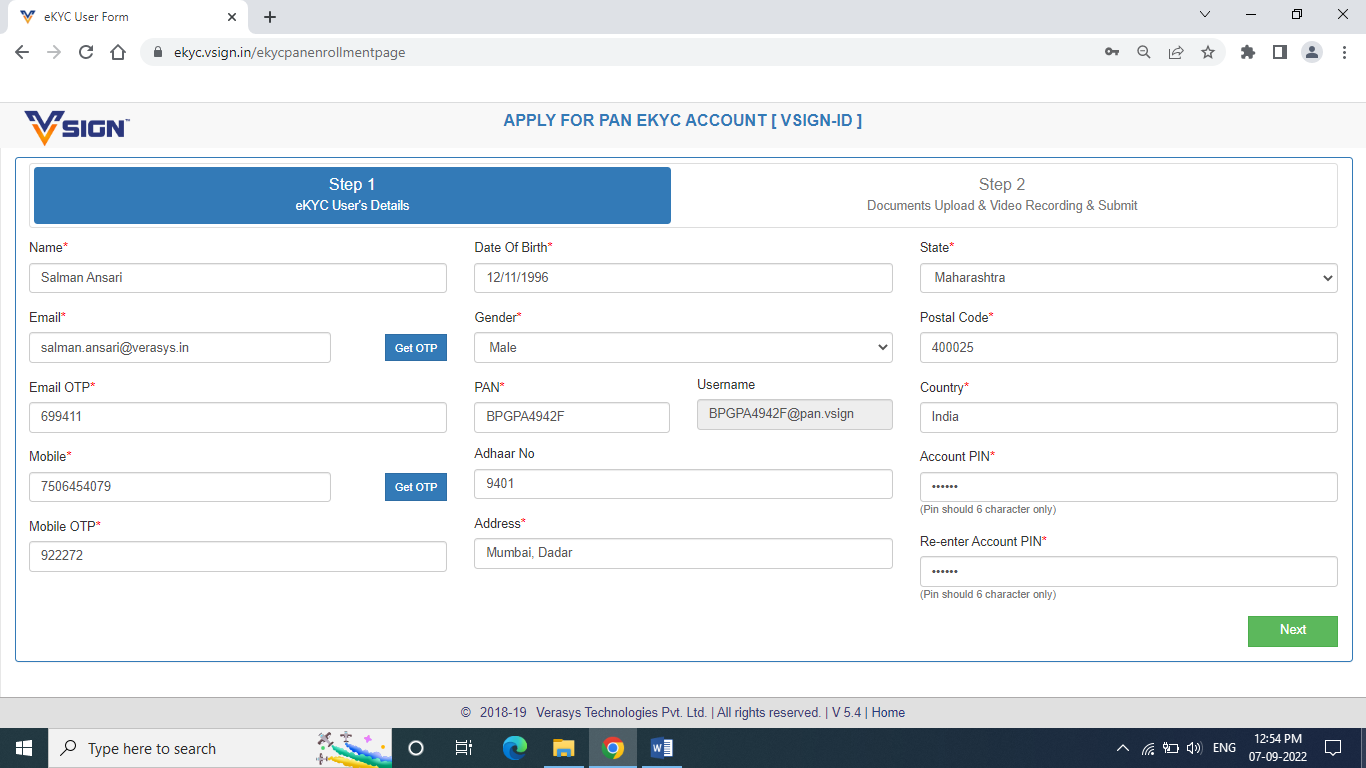Open the Extensions puzzle icon
The width and height of the screenshot is (1366, 768).
[1248, 52]
